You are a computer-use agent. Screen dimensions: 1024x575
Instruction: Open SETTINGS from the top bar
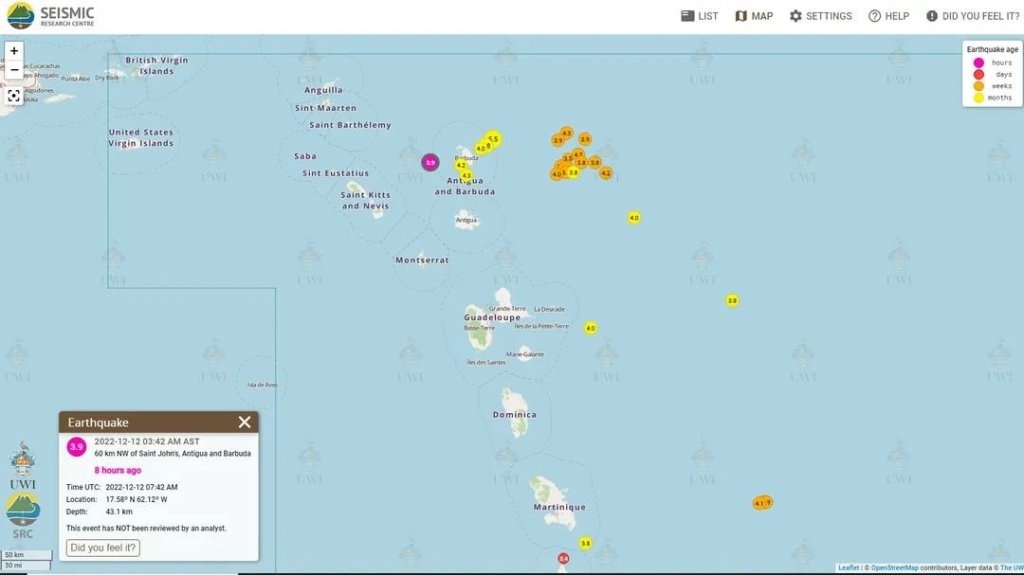(820, 16)
